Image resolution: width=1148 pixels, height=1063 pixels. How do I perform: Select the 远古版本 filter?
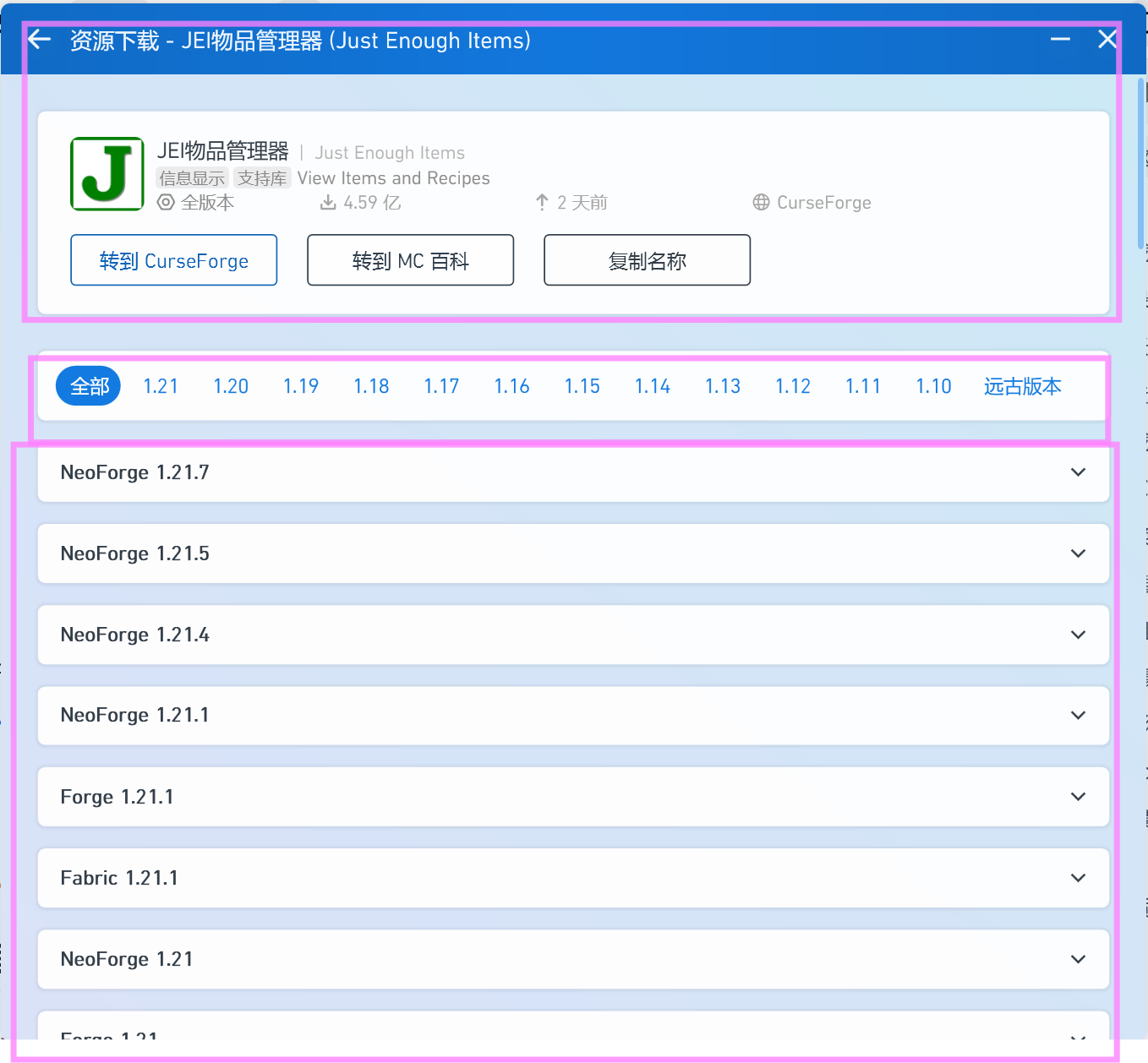[1023, 386]
